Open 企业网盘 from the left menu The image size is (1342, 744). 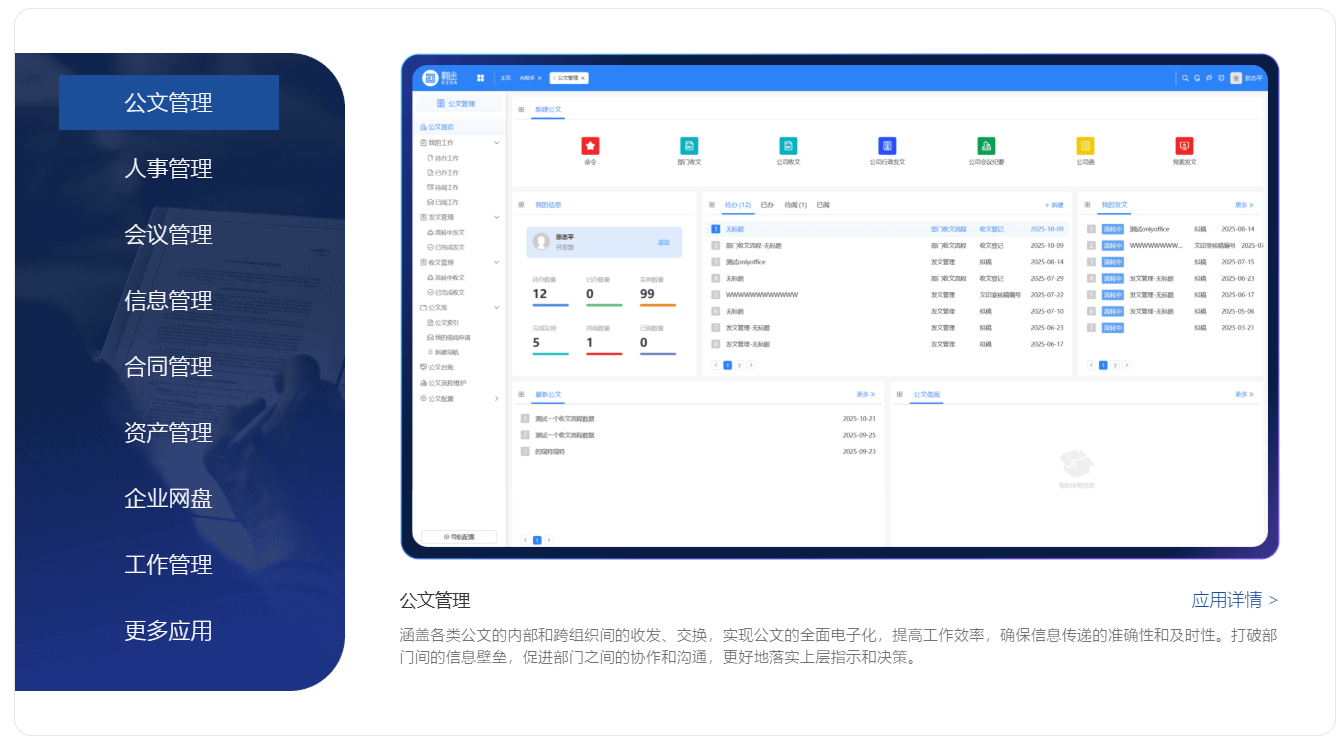pyautogui.click(x=168, y=498)
